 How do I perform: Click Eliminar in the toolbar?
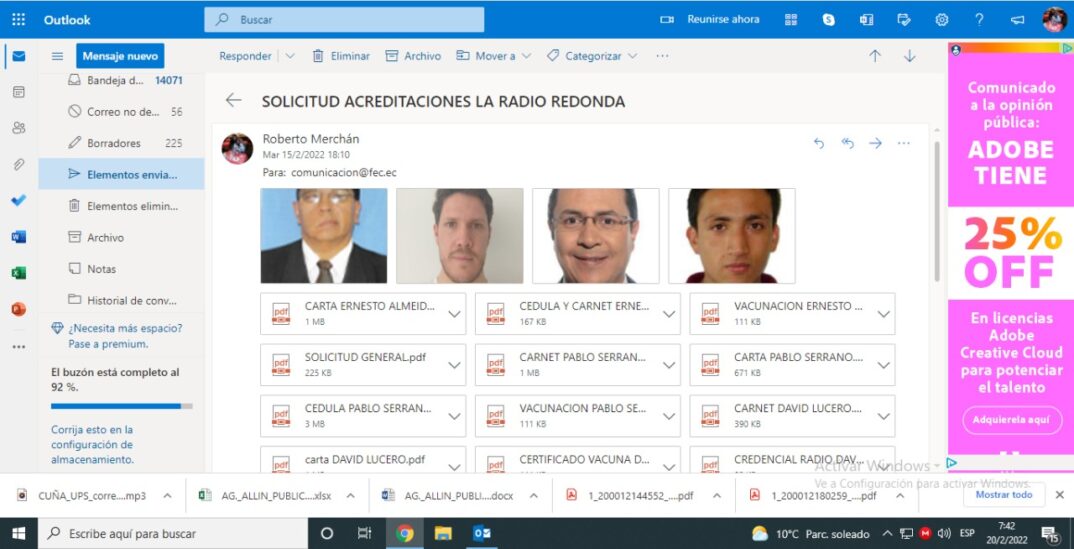tap(341, 56)
